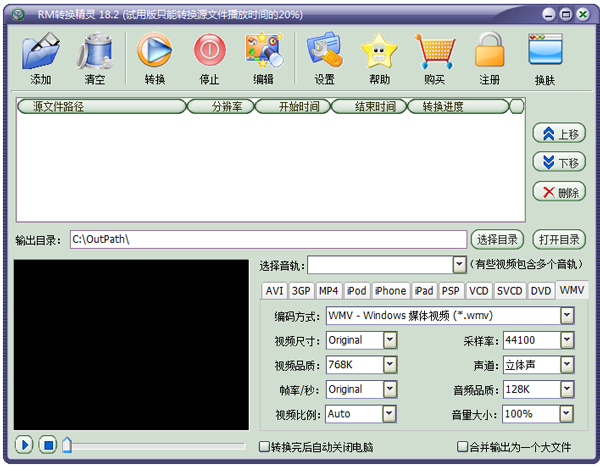Maximize the RM转换精灵 window

[566, 15]
